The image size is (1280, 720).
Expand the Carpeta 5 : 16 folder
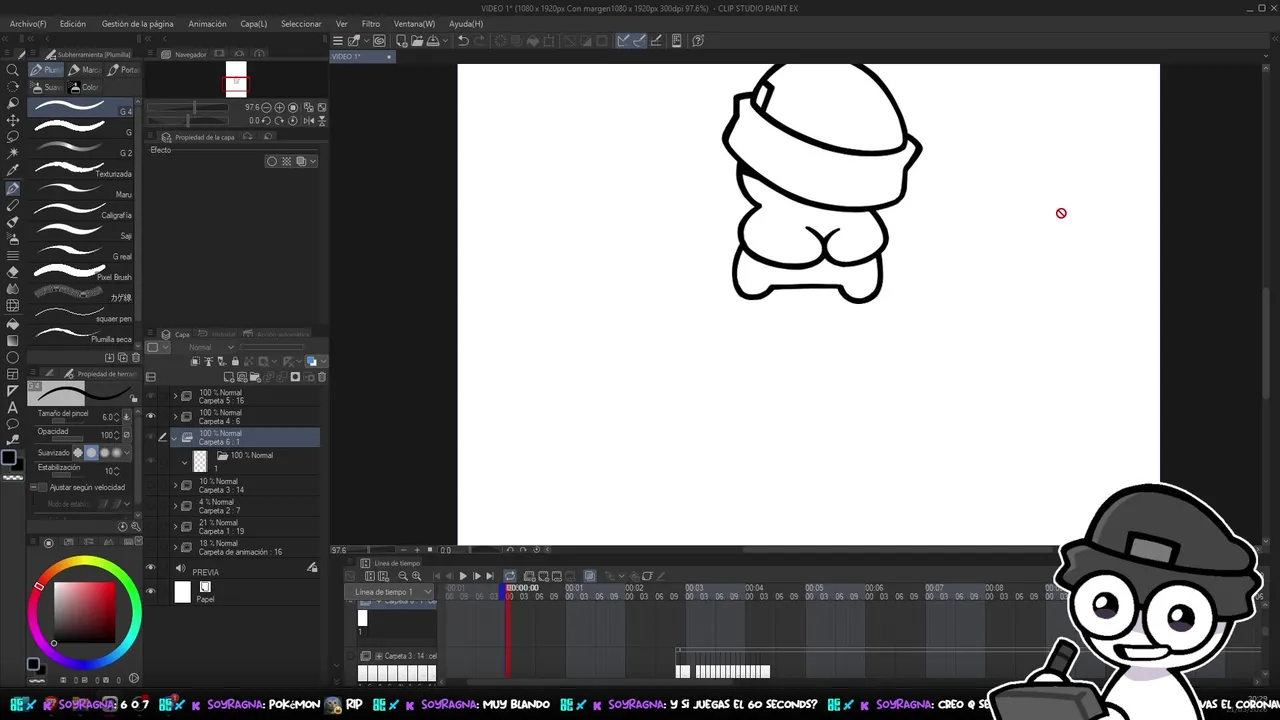176,396
